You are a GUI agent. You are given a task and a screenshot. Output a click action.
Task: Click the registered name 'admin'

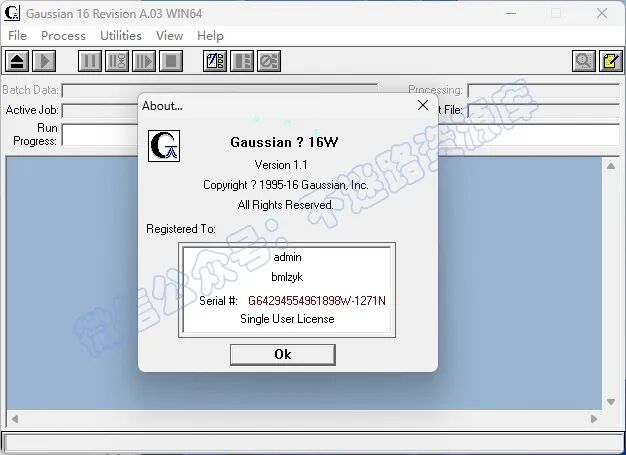(287, 257)
